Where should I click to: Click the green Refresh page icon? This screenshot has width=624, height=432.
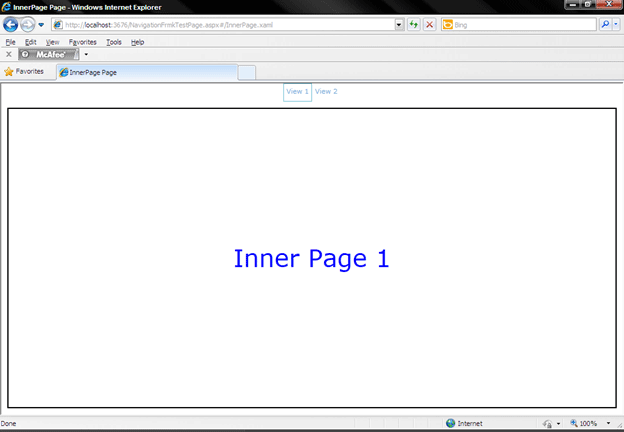click(414, 25)
